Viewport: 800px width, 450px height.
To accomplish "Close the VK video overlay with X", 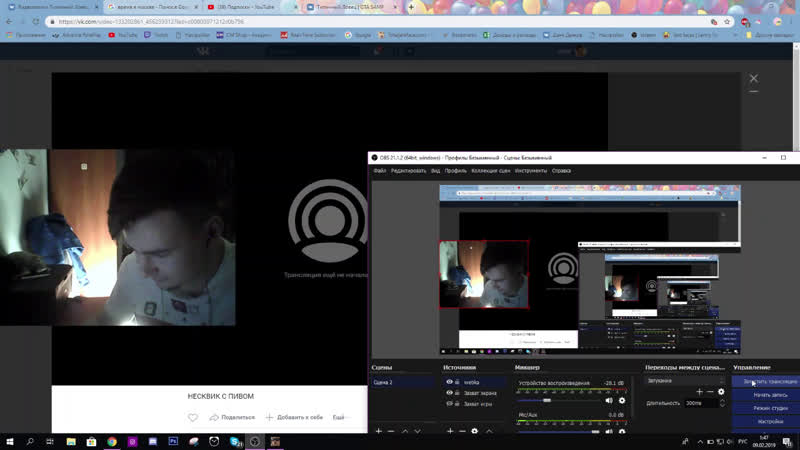I will tap(754, 78).
